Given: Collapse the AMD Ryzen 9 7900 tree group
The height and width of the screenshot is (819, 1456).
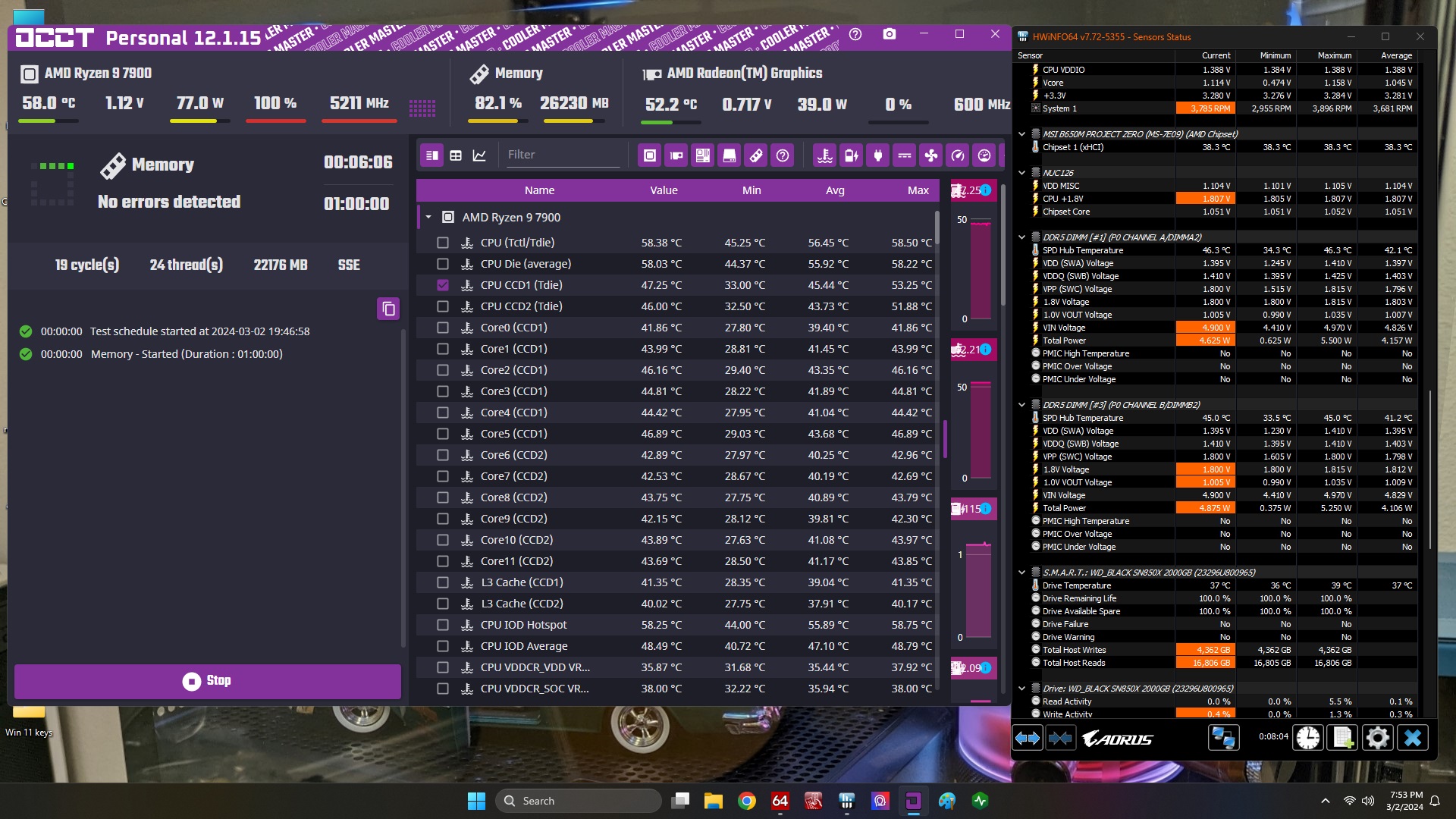Looking at the screenshot, I should pyautogui.click(x=428, y=218).
